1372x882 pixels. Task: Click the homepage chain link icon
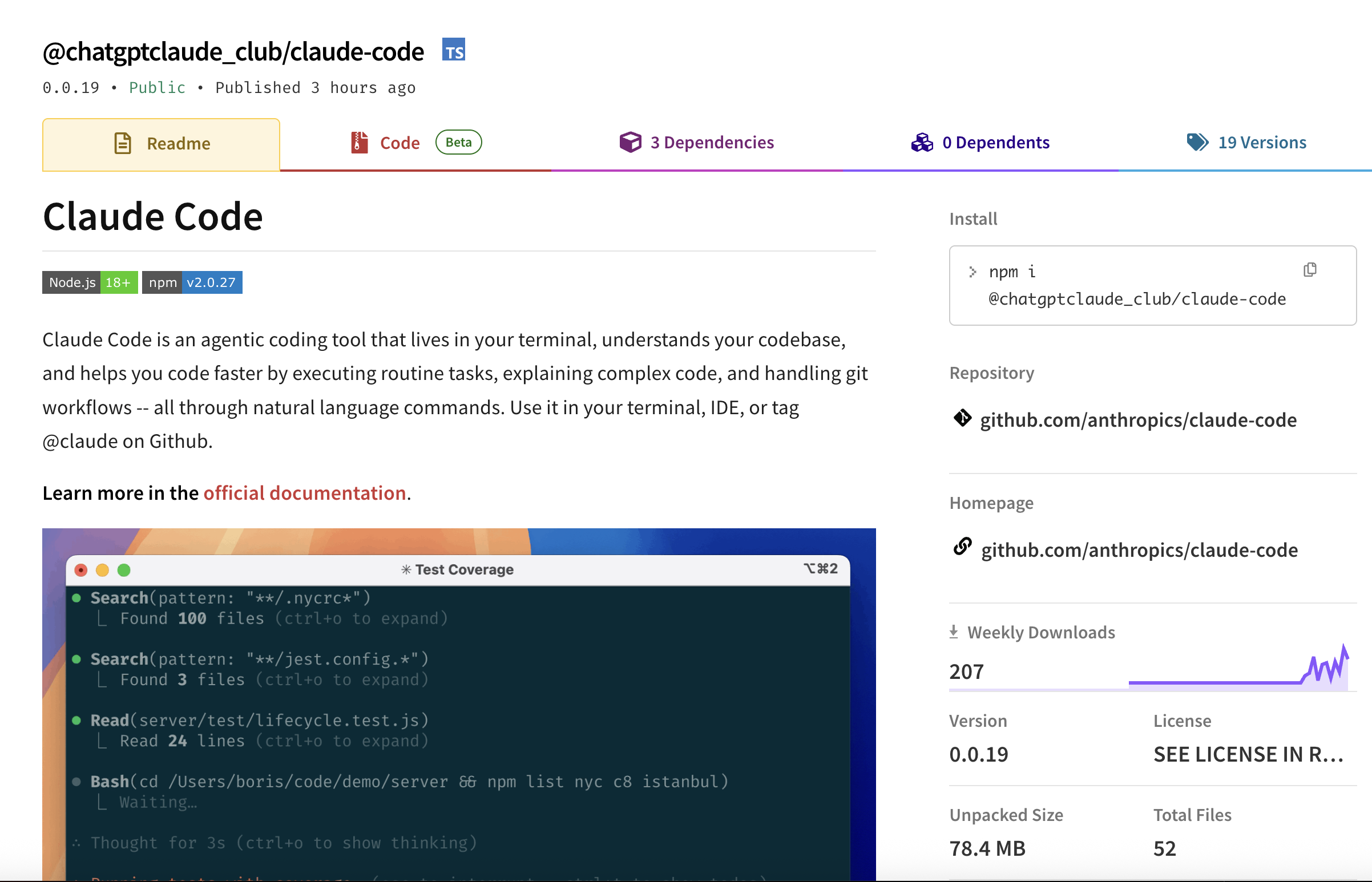[x=962, y=547]
